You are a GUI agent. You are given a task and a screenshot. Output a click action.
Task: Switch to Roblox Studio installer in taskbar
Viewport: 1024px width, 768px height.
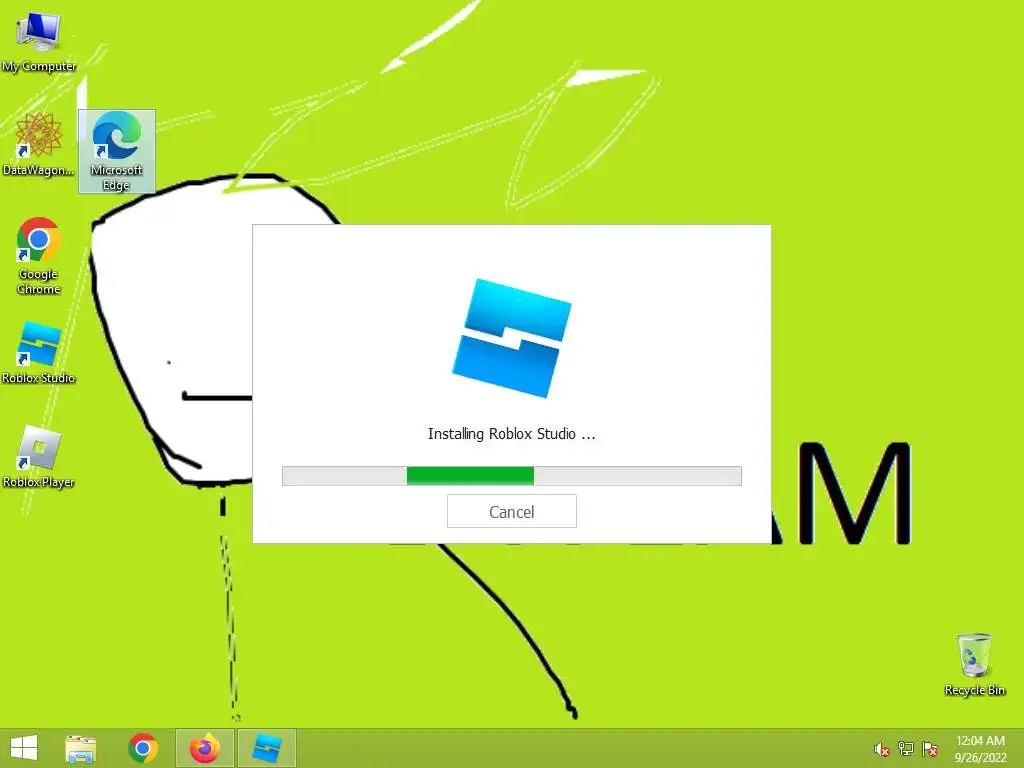(x=266, y=748)
